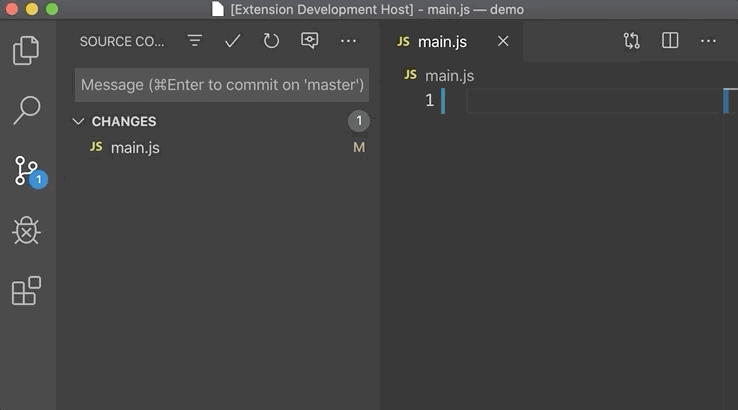Image resolution: width=738 pixels, height=410 pixels.
Task: Toggle view as list icon in Source Control
Action: [x=195, y=41]
